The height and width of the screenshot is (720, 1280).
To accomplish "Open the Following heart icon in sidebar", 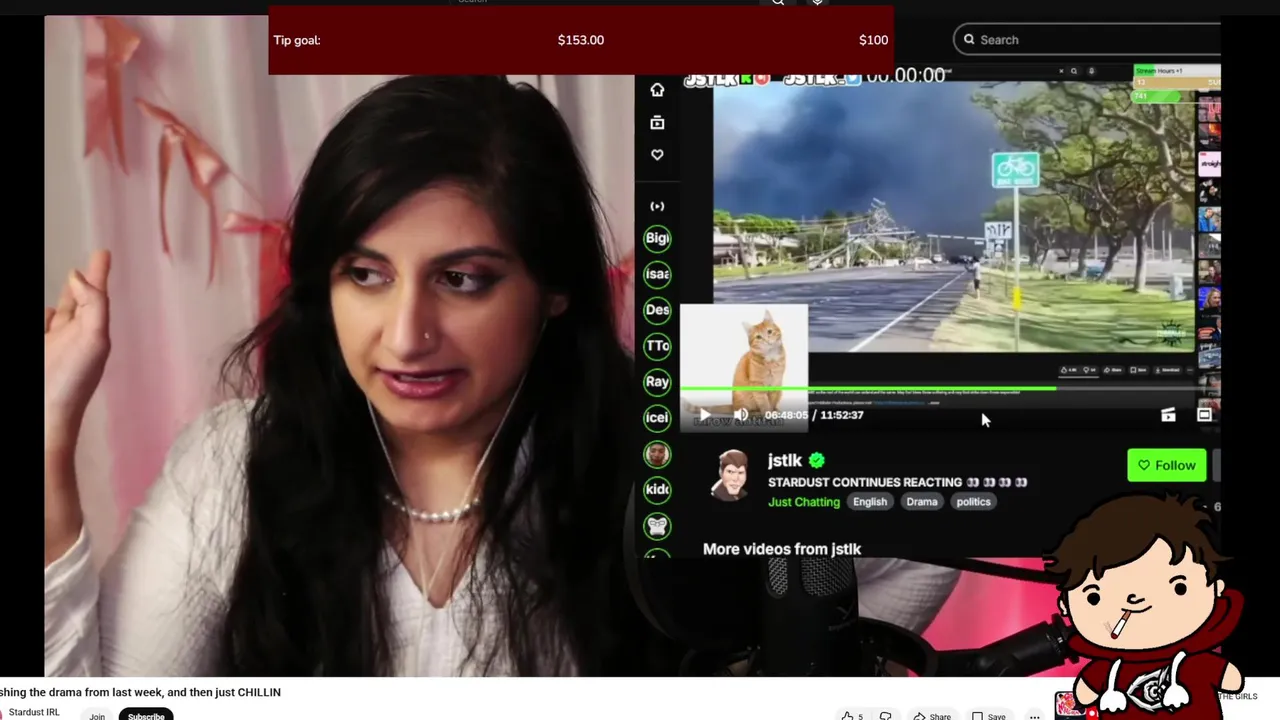I will (657, 155).
